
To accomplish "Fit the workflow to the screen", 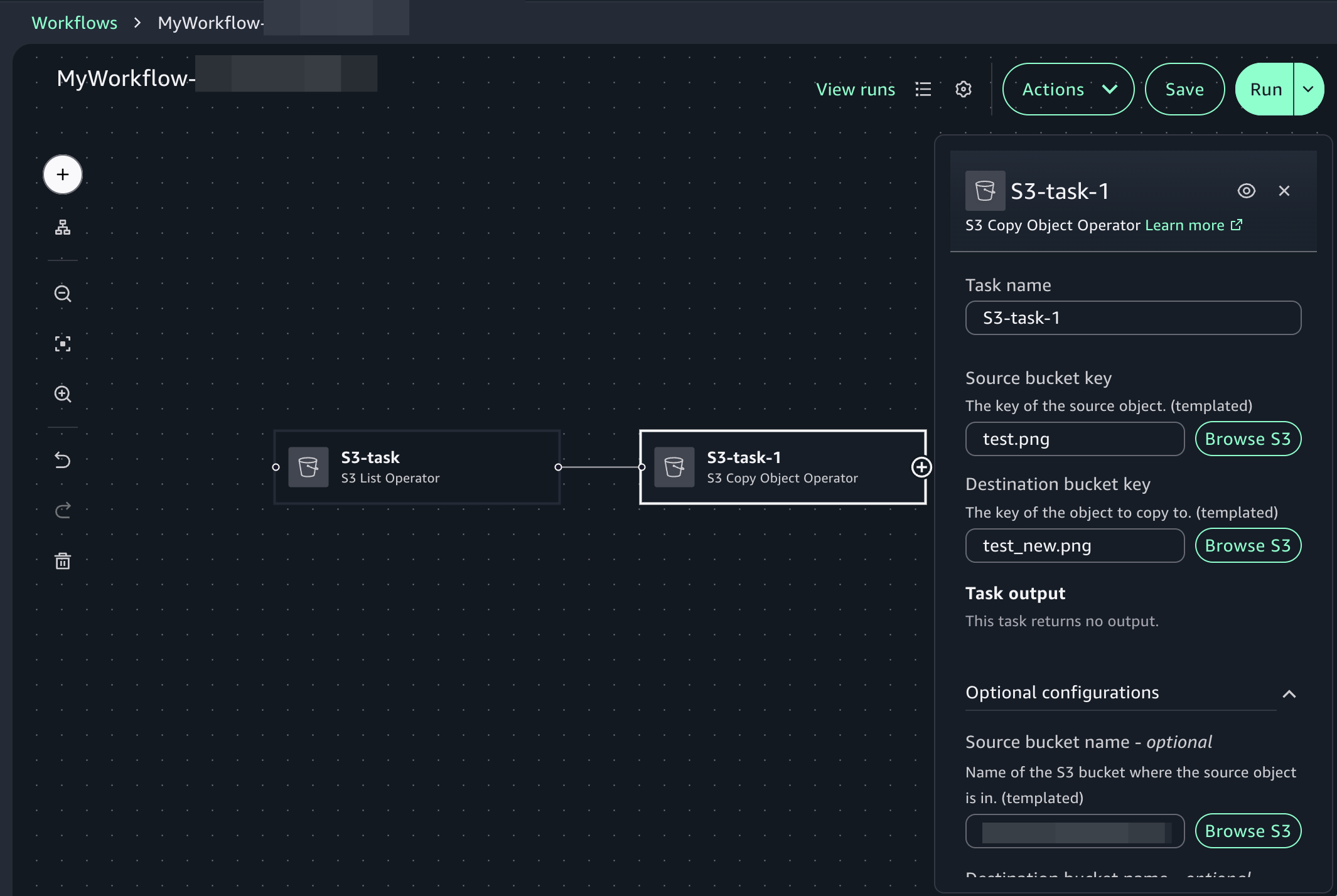I will click(x=62, y=344).
